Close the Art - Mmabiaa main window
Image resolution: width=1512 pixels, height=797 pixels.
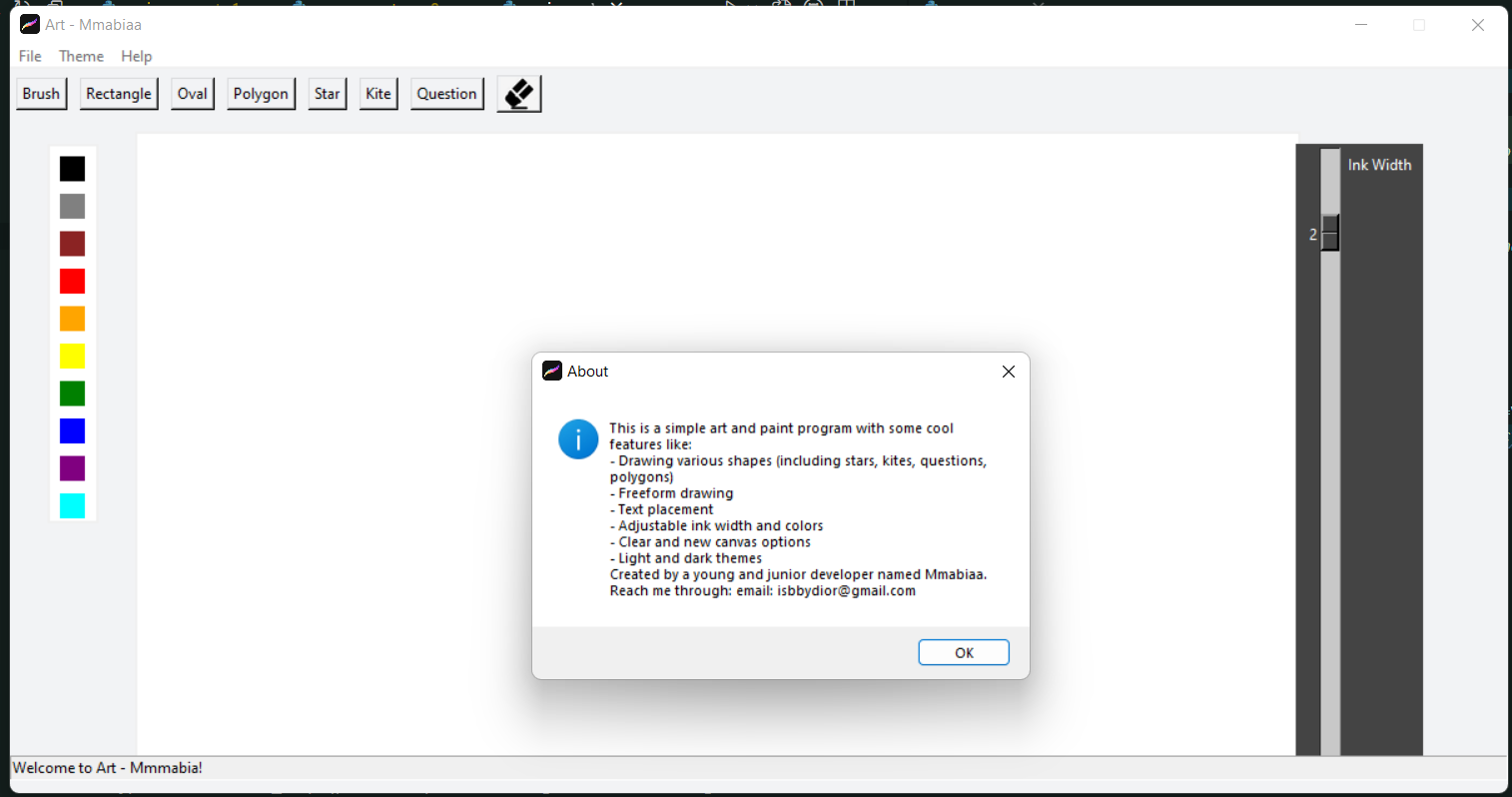[1478, 25]
